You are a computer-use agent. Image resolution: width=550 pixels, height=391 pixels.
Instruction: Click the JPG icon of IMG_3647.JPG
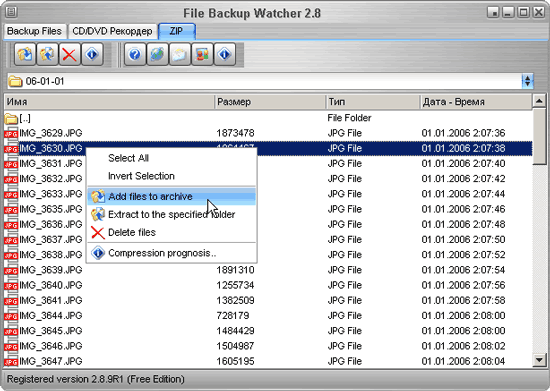click(x=11, y=362)
